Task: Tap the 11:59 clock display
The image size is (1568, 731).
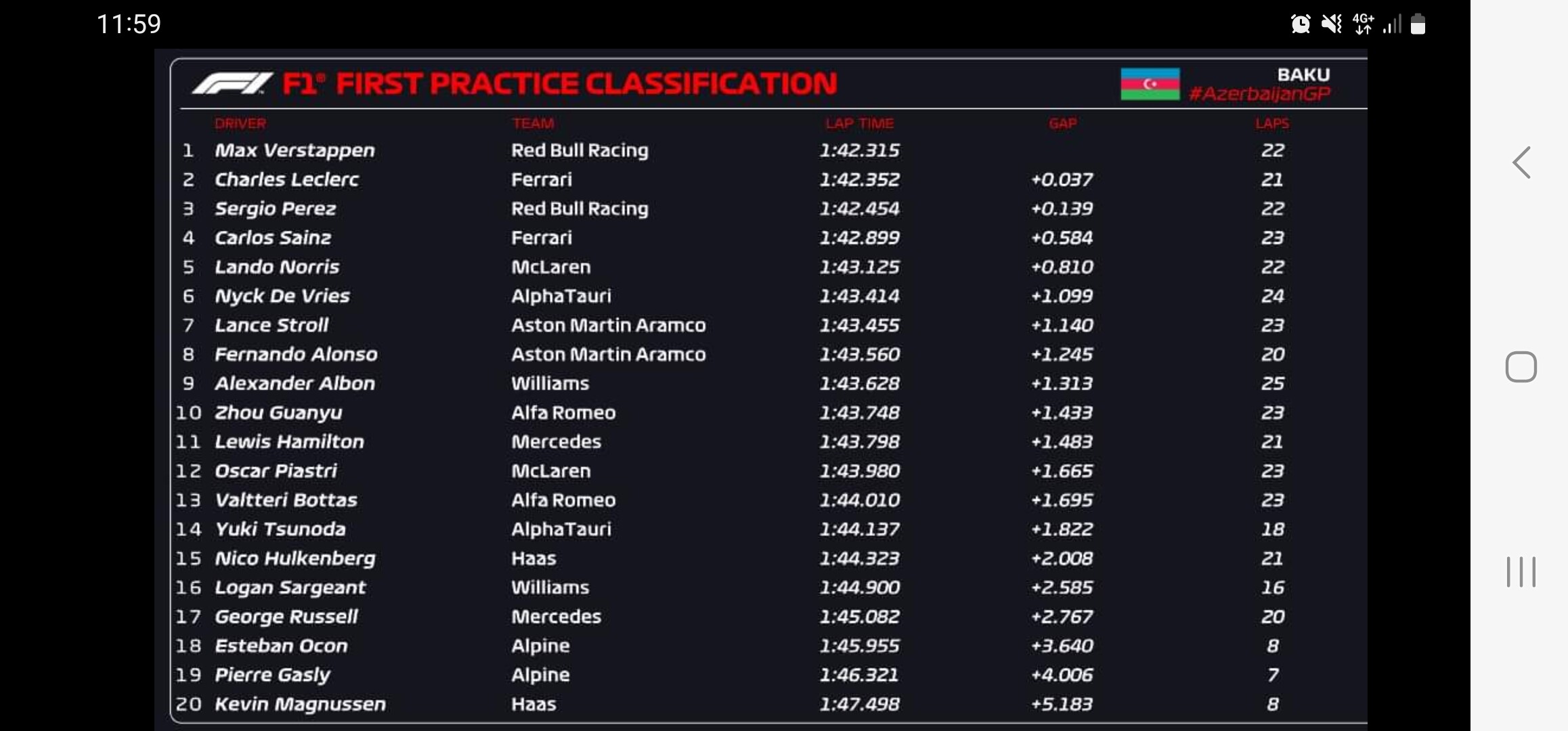Action: [x=129, y=24]
